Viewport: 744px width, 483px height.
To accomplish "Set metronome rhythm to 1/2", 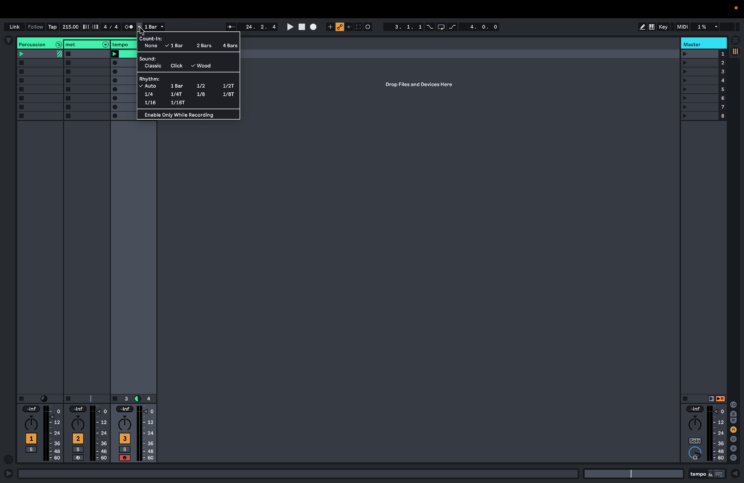I will [201, 86].
